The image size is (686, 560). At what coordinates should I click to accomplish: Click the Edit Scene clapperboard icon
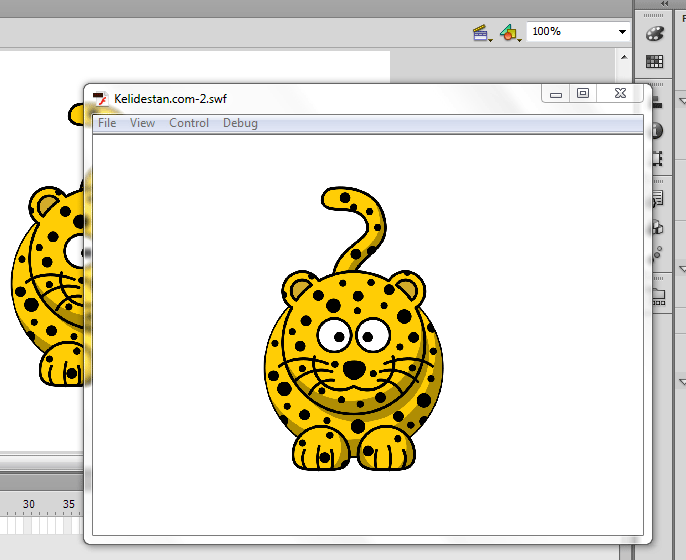click(482, 32)
